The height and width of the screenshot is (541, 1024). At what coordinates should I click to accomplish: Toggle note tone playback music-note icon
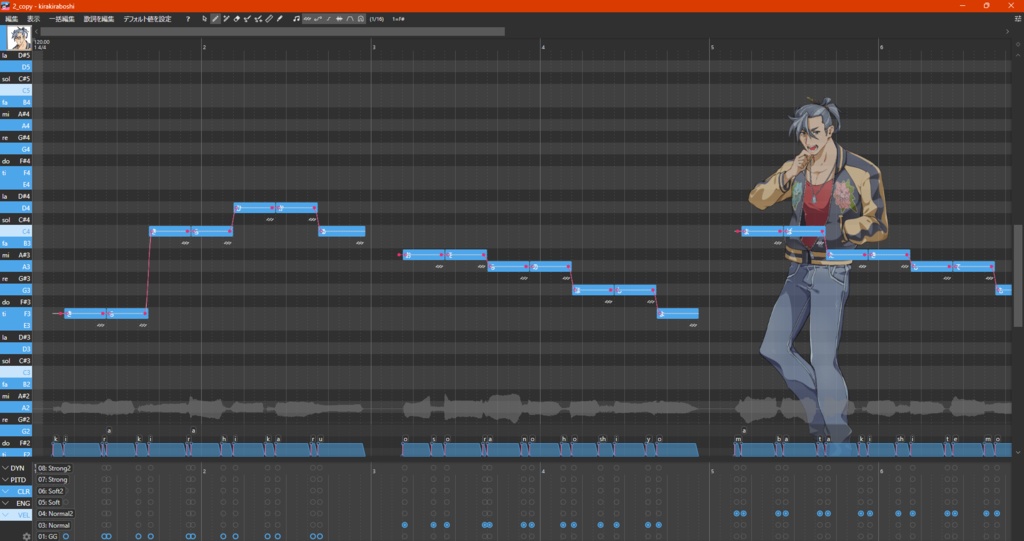296,19
